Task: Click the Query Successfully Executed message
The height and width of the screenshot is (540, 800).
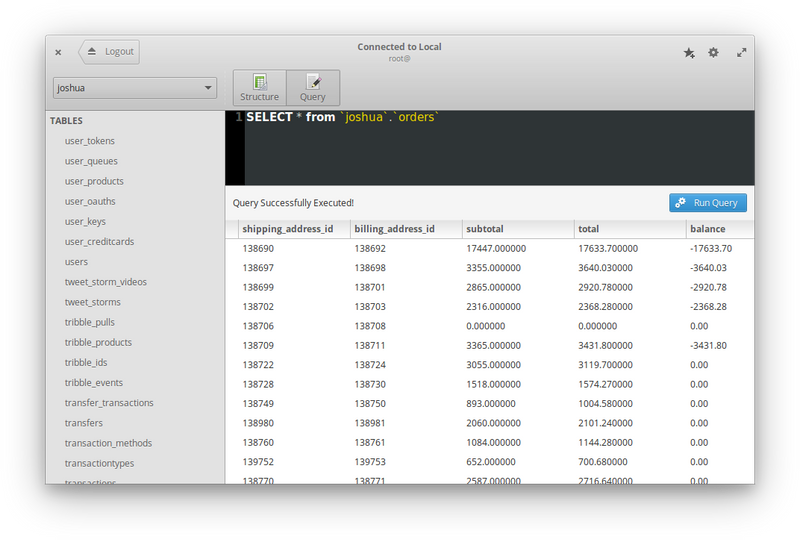Action: coord(293,203)
